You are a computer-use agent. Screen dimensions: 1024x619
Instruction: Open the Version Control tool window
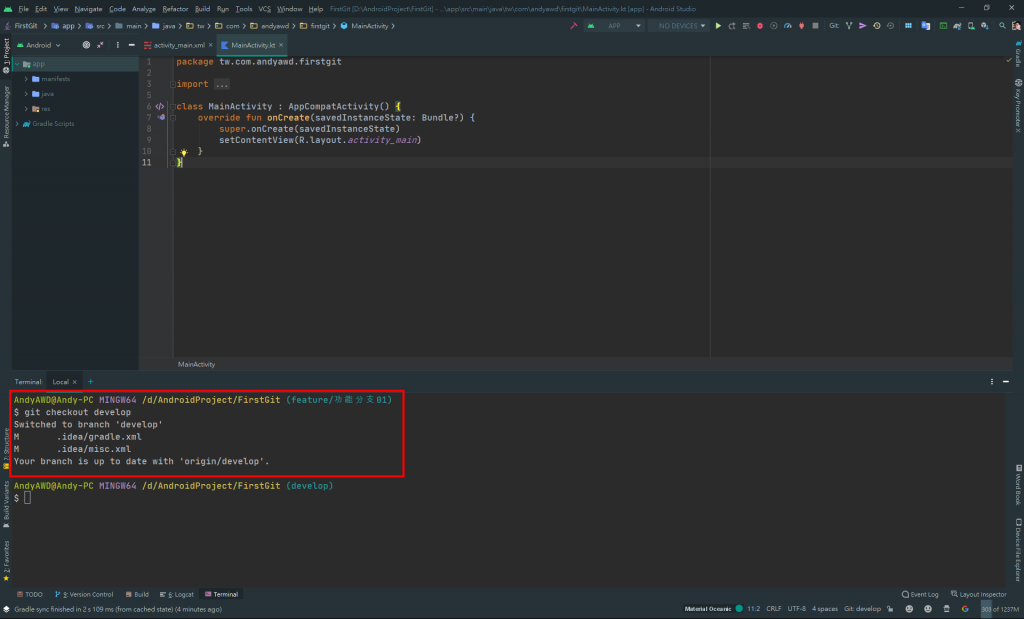84,595
